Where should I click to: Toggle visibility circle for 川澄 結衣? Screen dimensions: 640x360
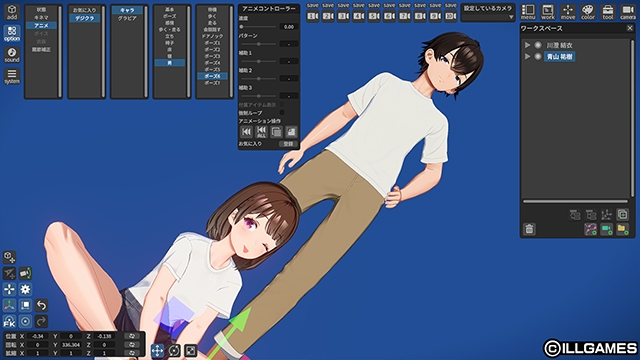[x=538, y=45]
